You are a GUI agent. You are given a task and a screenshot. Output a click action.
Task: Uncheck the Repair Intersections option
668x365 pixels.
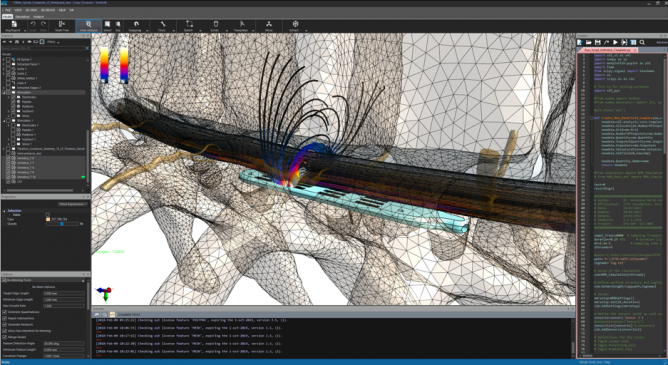5,318
